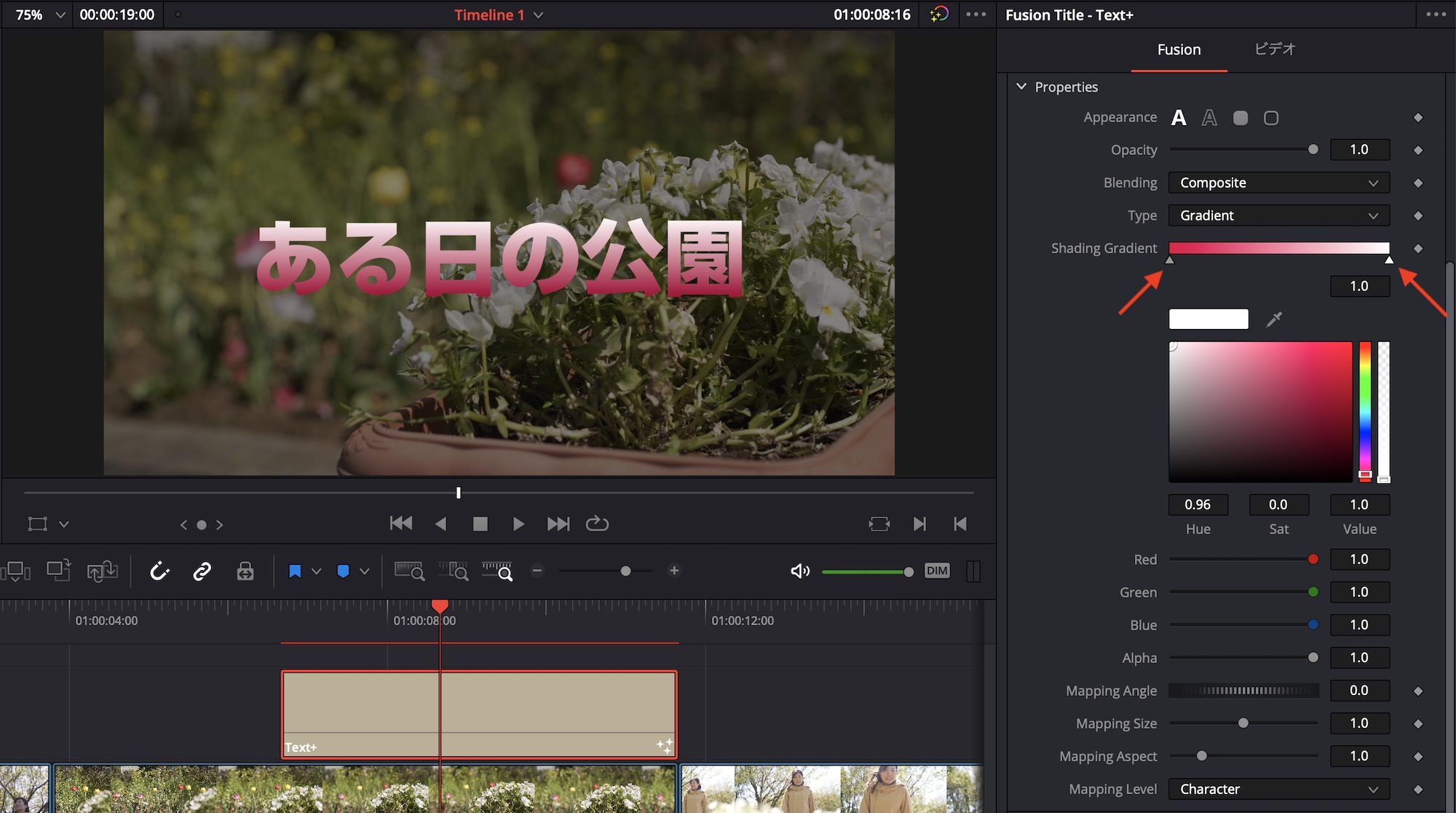The image size is (1456, 813).
Task: Switch to the Fusion tab
Action: (x=1179, y=49)
